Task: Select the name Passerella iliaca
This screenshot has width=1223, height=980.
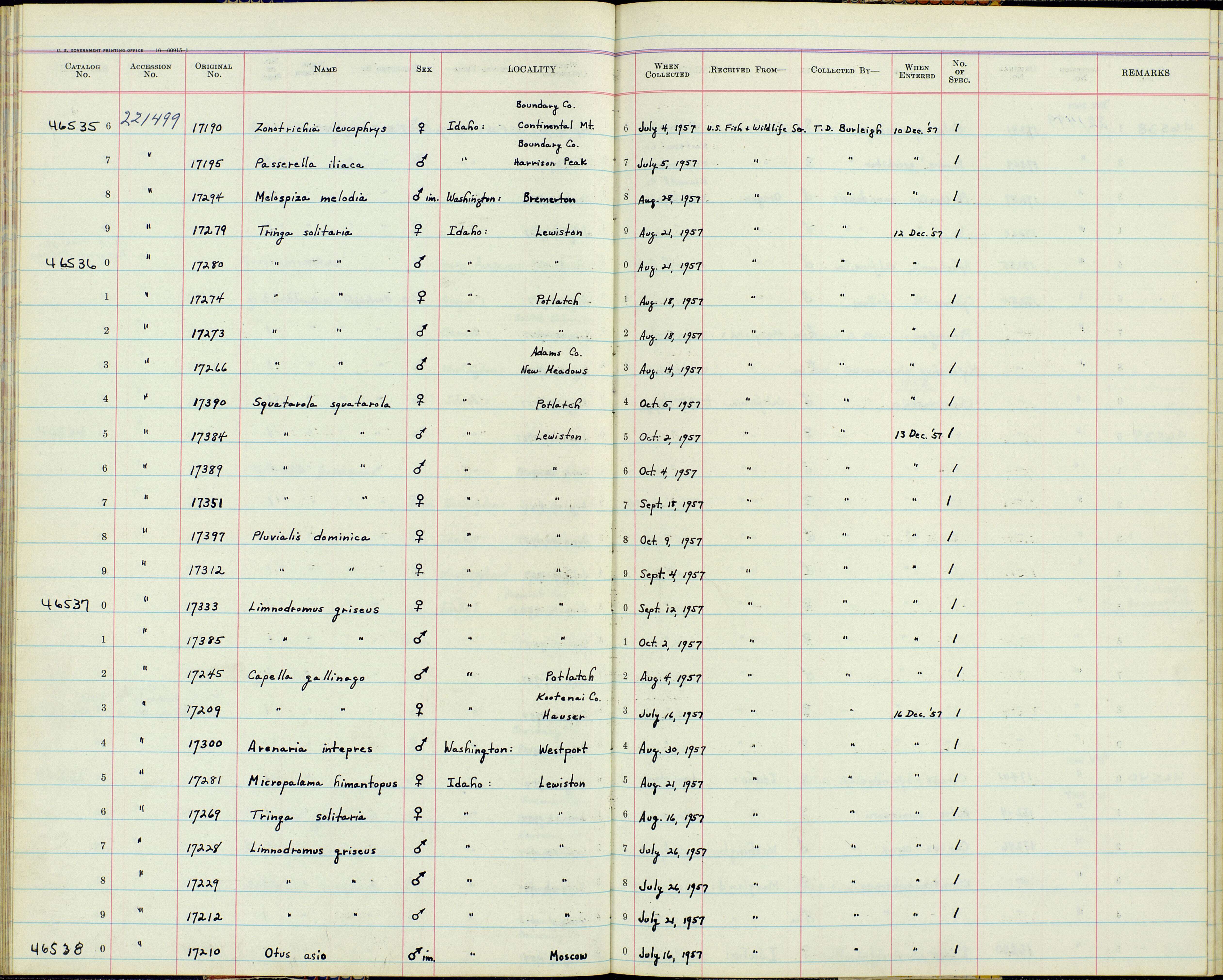Action: (310, 164)
